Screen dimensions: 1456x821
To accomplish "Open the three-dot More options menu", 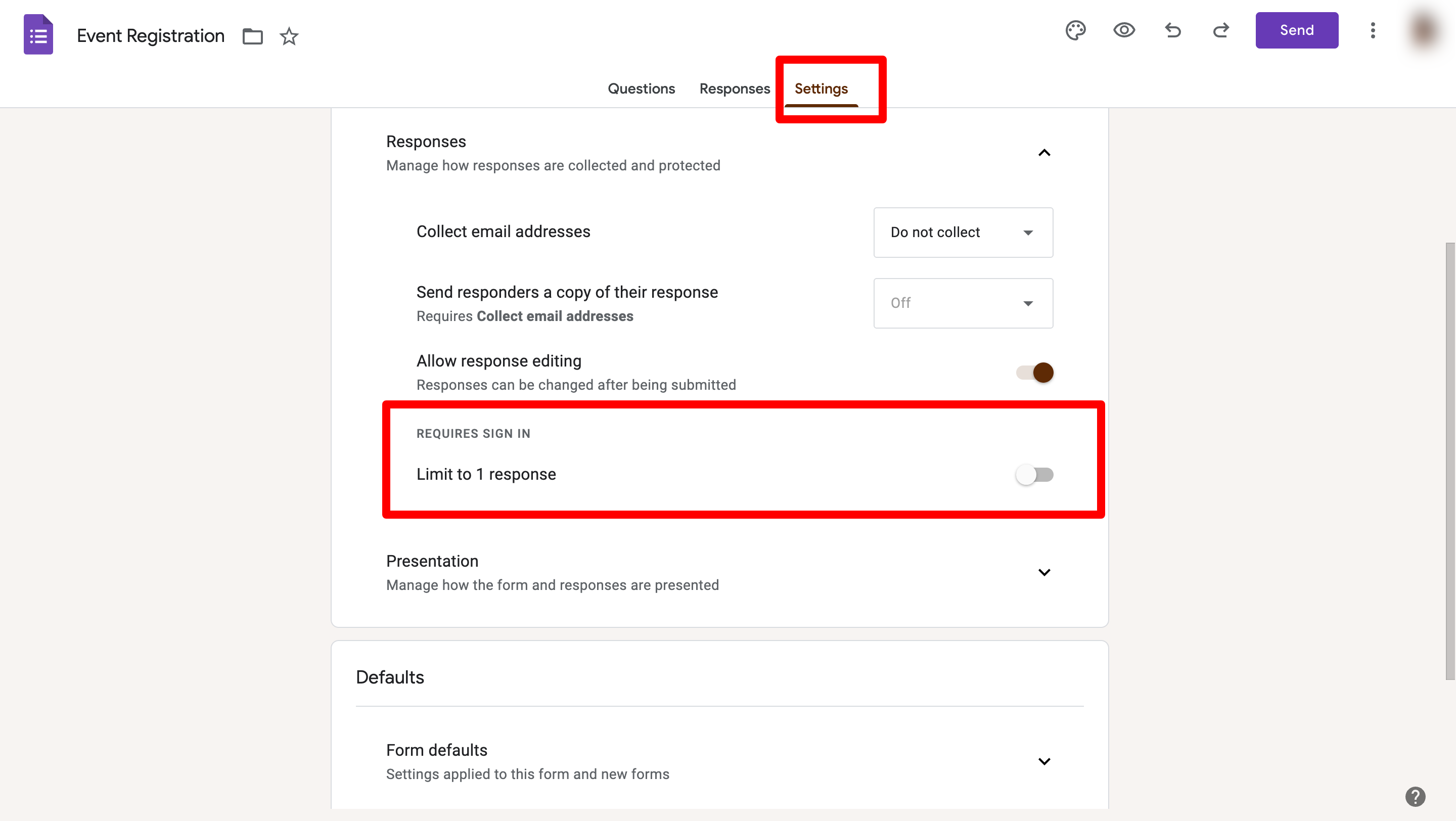I will click(1373, 30).
